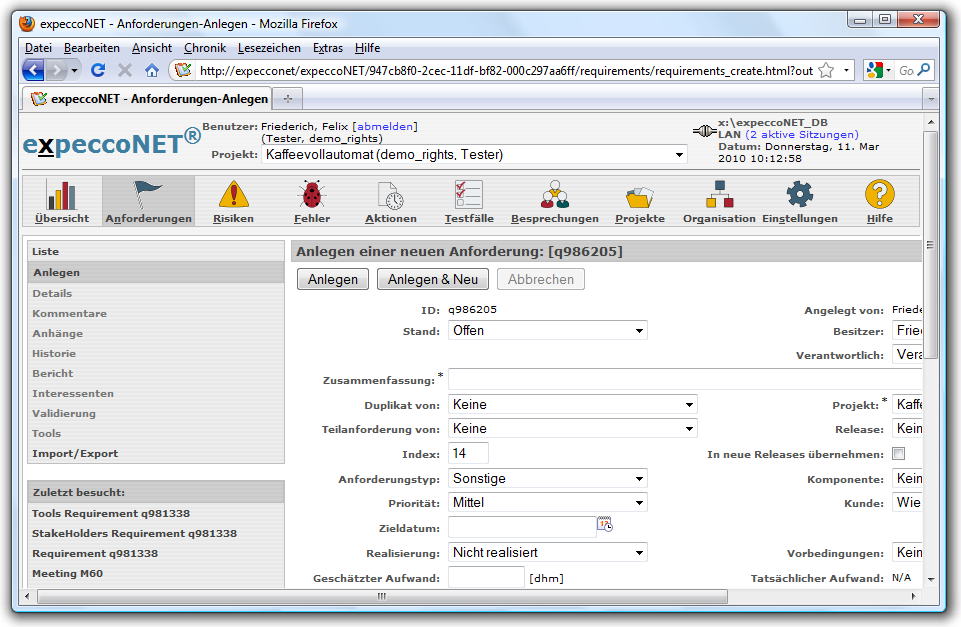Screen dimensions: 961x627
Task: Open the Übersicht chart icon
Action: tap(62, 196)
